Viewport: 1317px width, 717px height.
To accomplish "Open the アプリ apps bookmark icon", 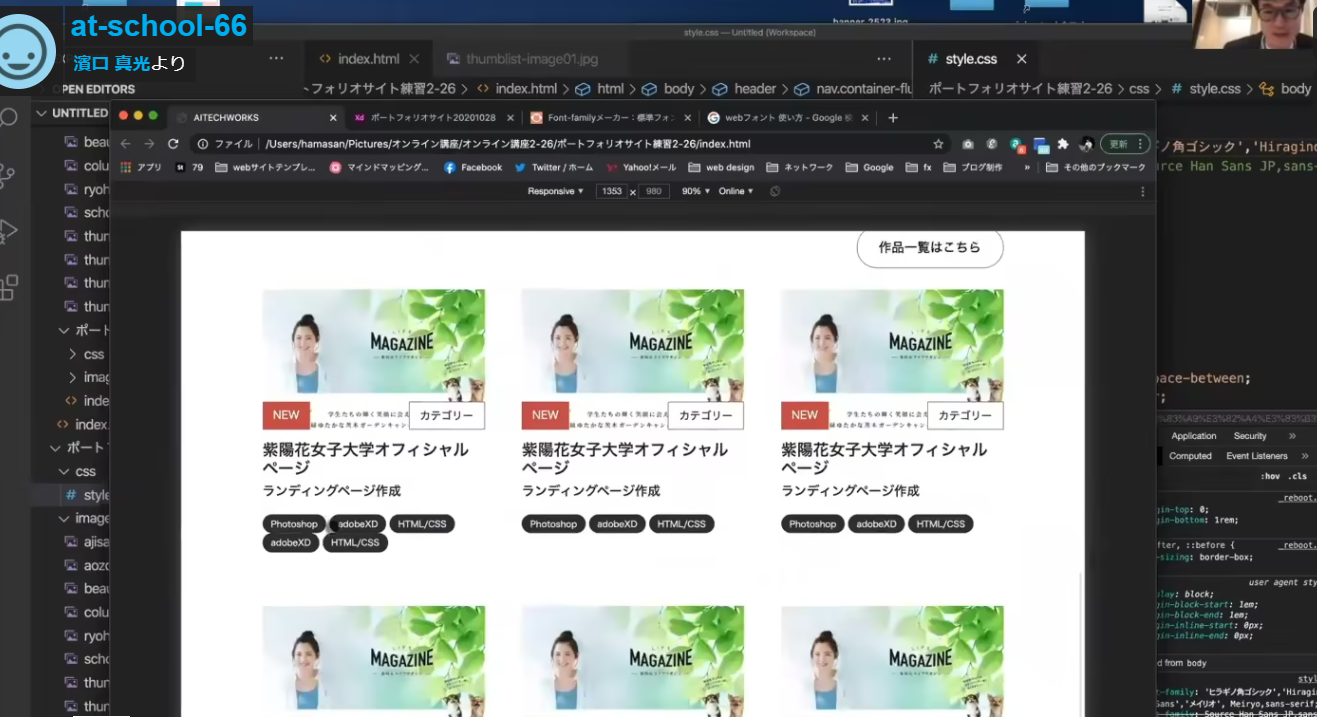I will click(141, 167).
